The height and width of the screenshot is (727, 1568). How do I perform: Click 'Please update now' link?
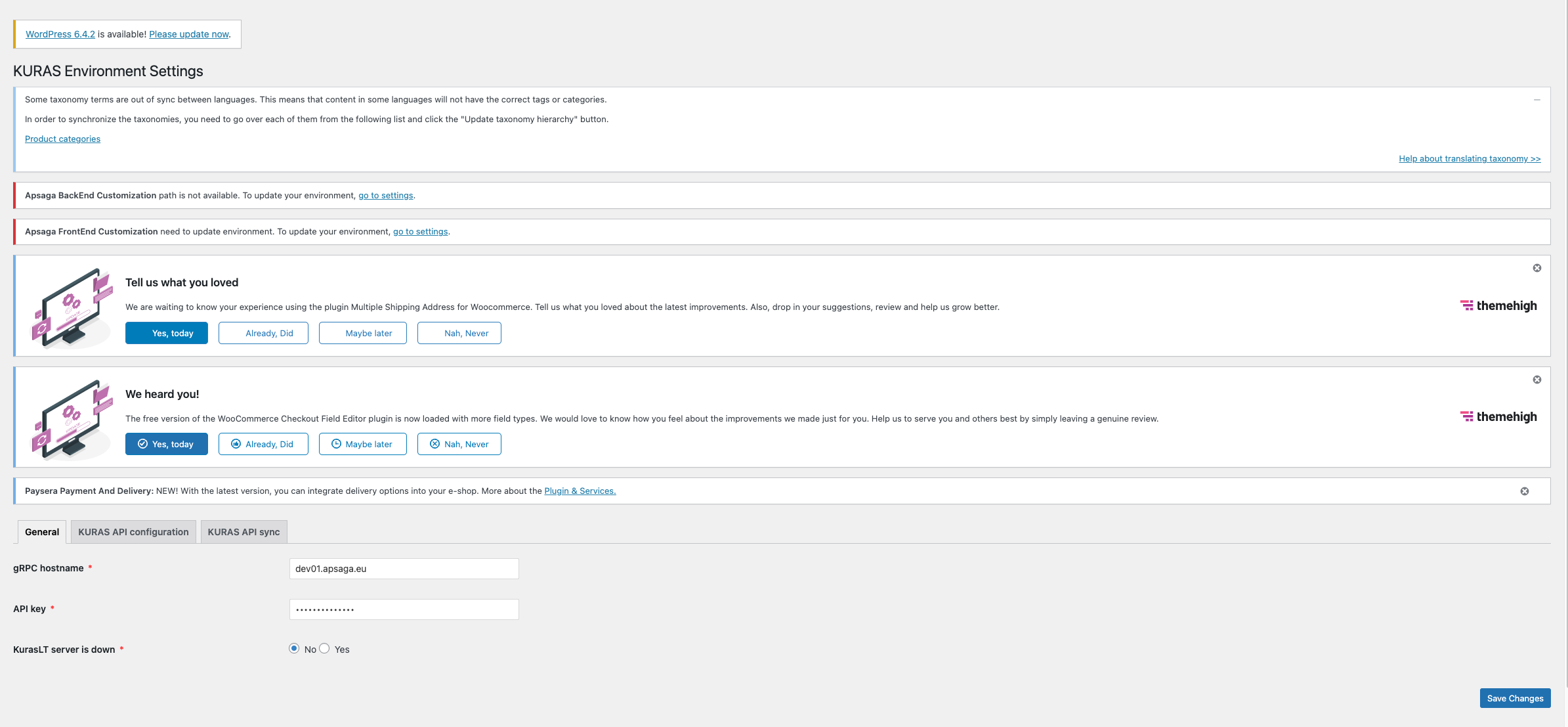[x=189, y=34]
